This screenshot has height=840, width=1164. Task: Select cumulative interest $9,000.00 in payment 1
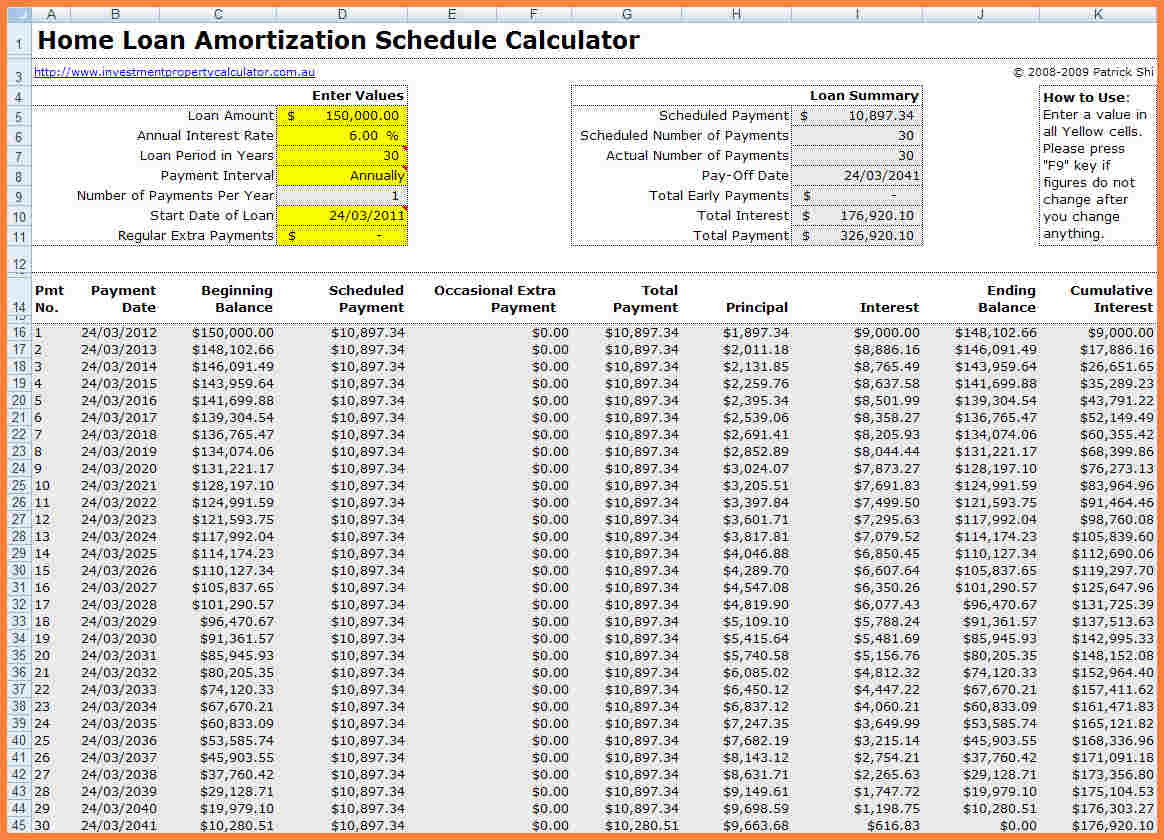pyautogui.click(x=1120, y=333)
